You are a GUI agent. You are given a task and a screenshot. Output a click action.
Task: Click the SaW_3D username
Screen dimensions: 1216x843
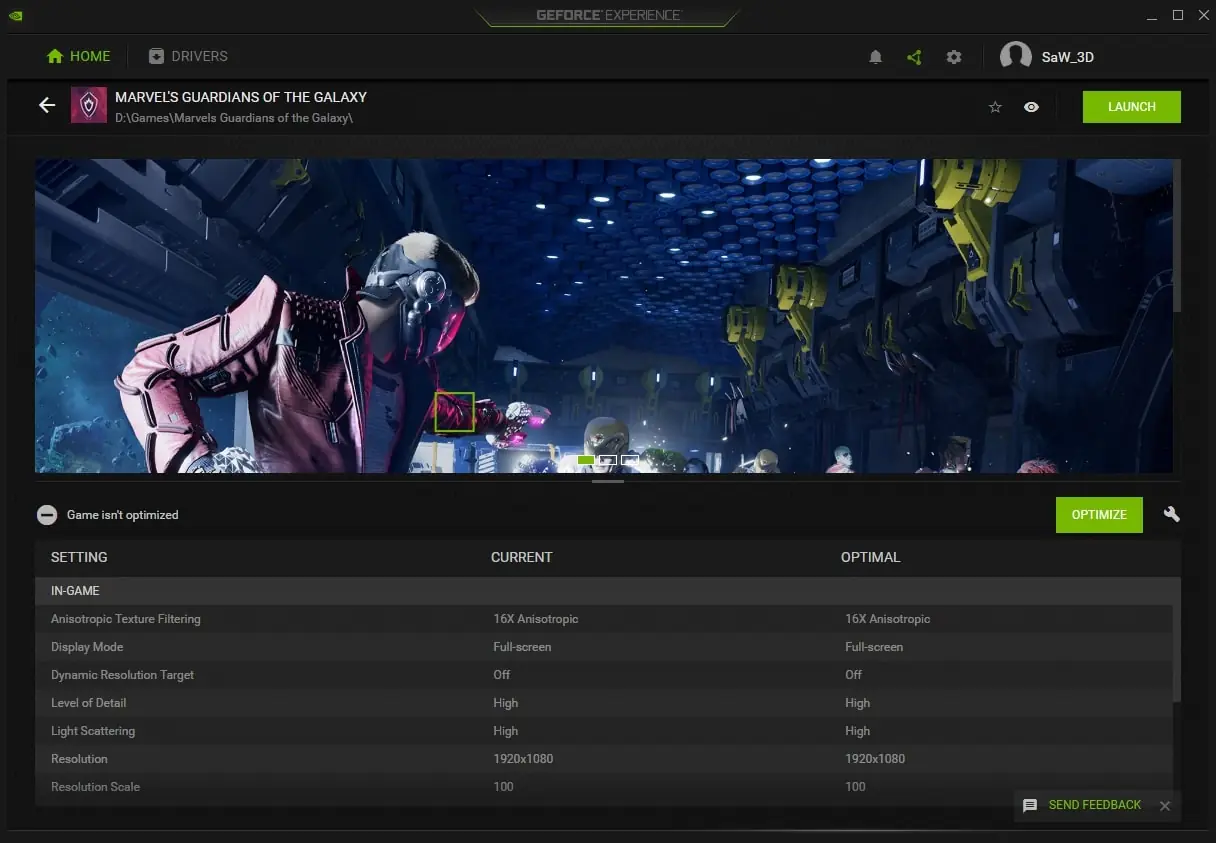(1067, 57)
